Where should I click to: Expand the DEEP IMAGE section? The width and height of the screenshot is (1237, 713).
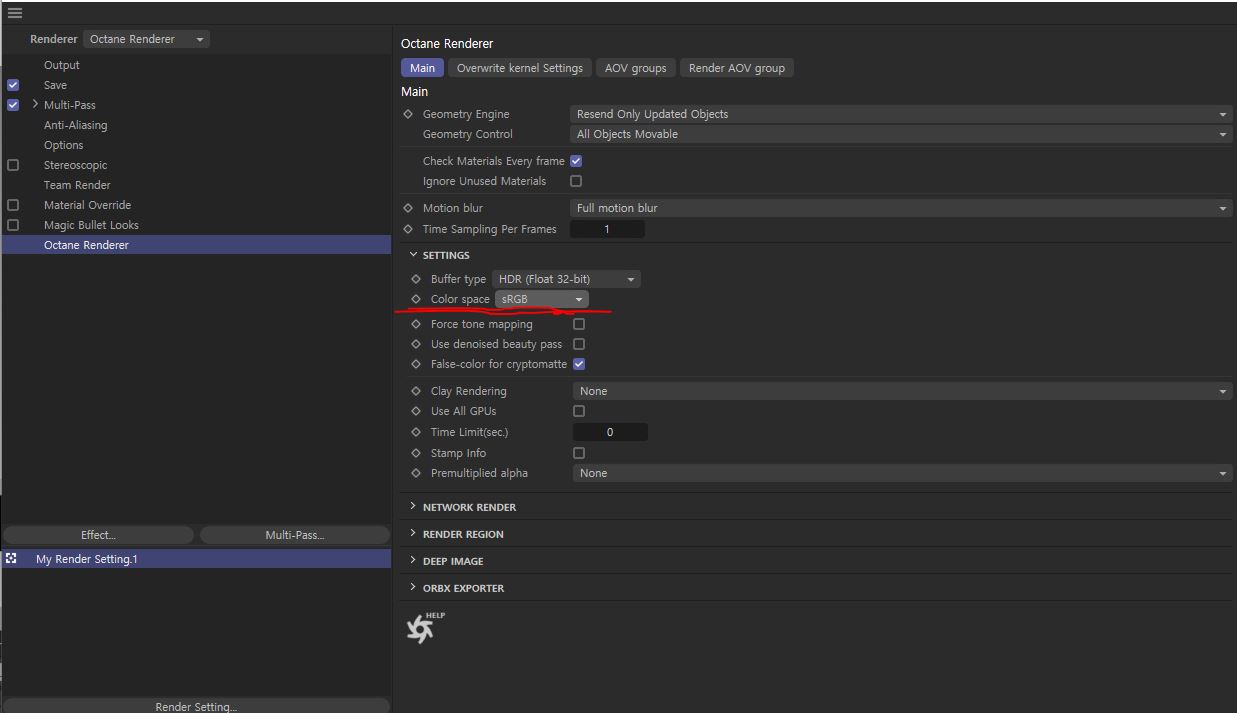[x=413, y=561]
